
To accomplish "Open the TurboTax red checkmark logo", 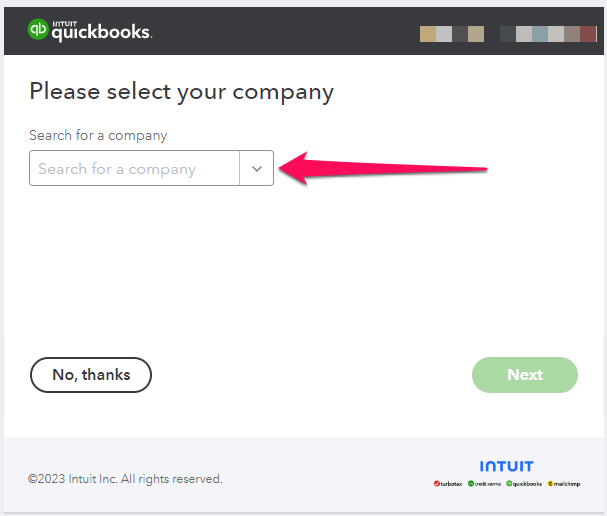I will 448,483.
